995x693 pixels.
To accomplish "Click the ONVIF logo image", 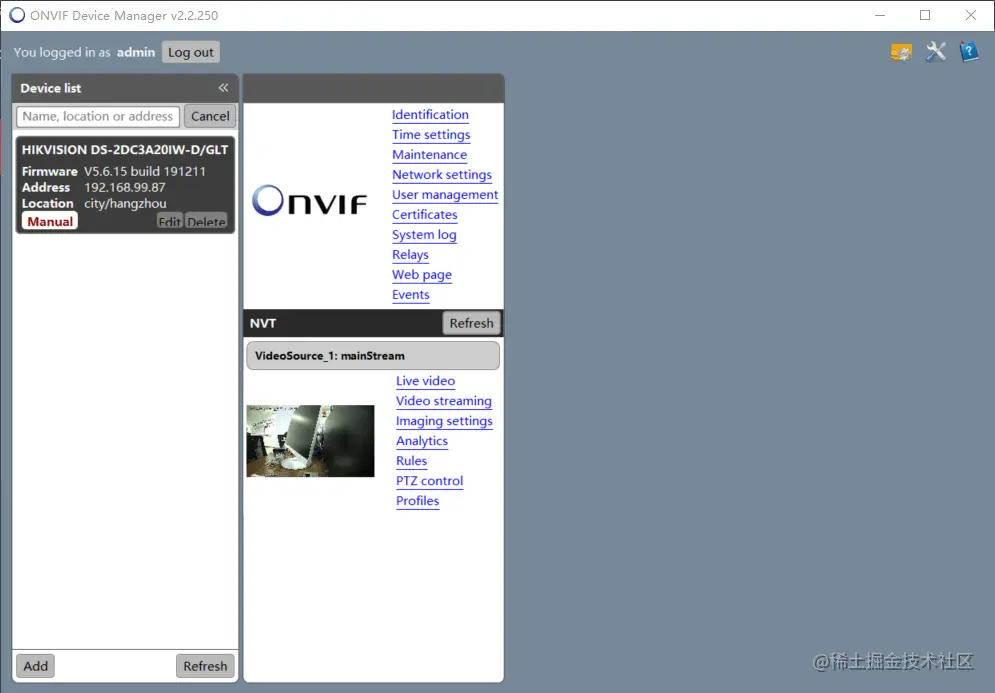I will [x=309, y=201].
